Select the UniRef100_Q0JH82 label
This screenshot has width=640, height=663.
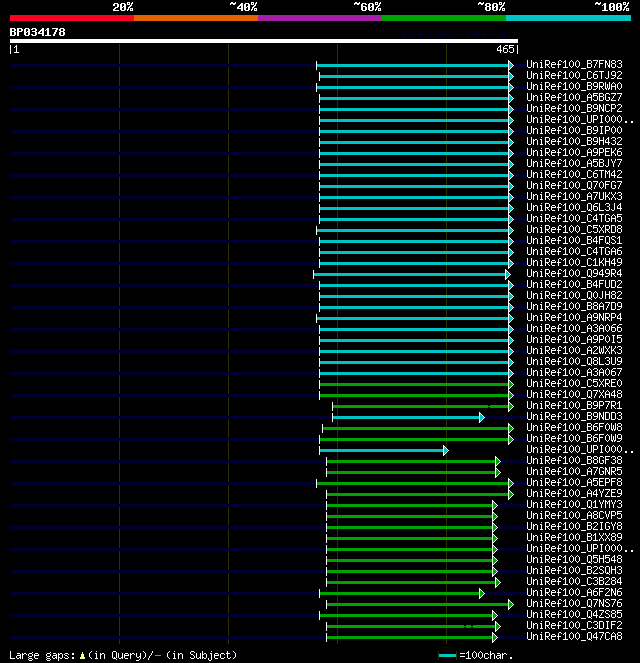[574, 295]
